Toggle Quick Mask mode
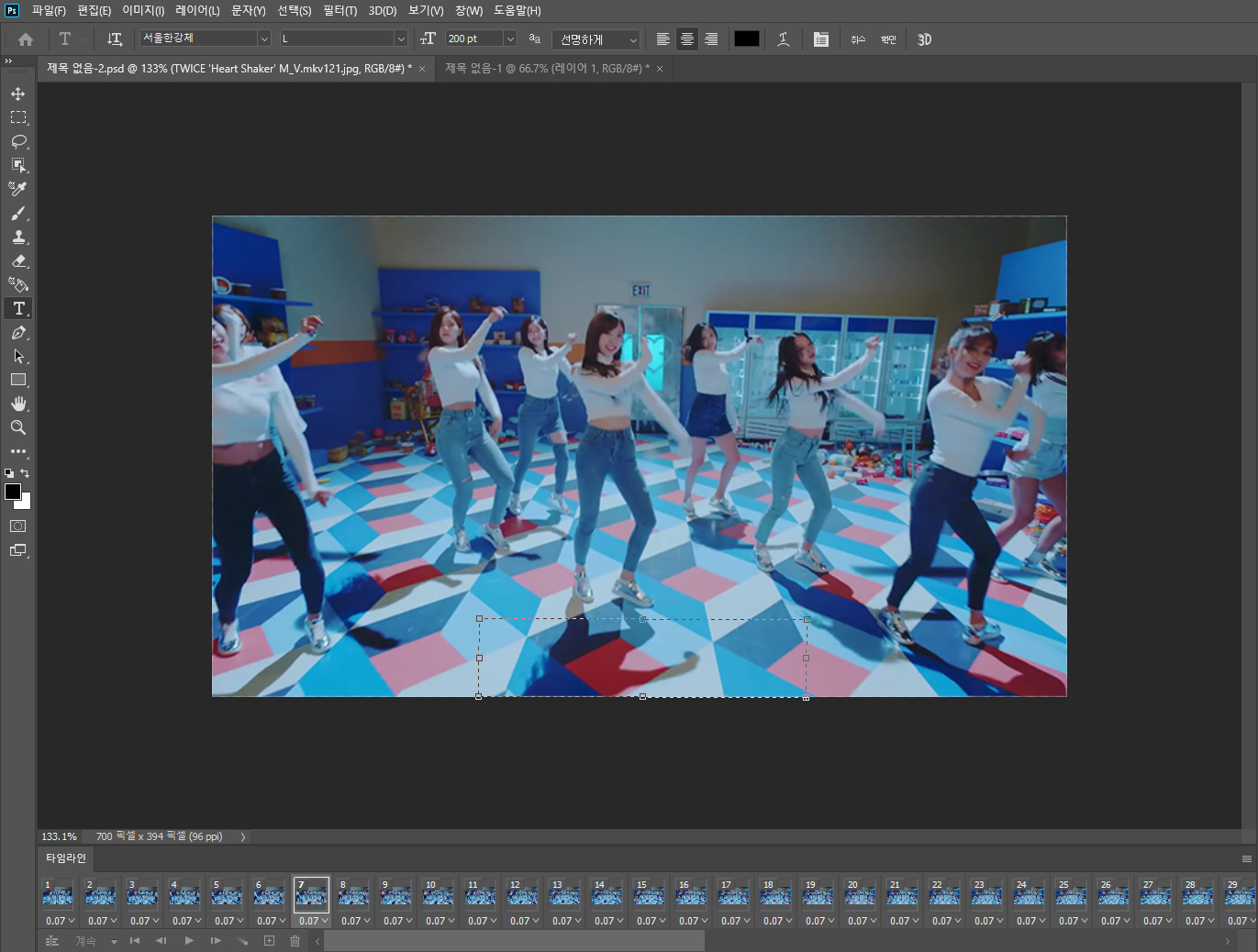 18,526
